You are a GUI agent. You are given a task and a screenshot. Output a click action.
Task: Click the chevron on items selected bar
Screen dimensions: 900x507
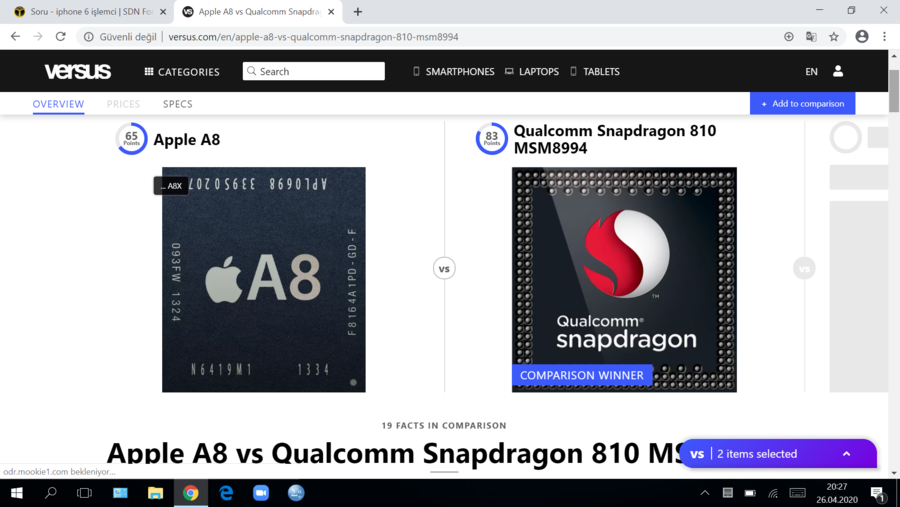[x=847, y=454]
